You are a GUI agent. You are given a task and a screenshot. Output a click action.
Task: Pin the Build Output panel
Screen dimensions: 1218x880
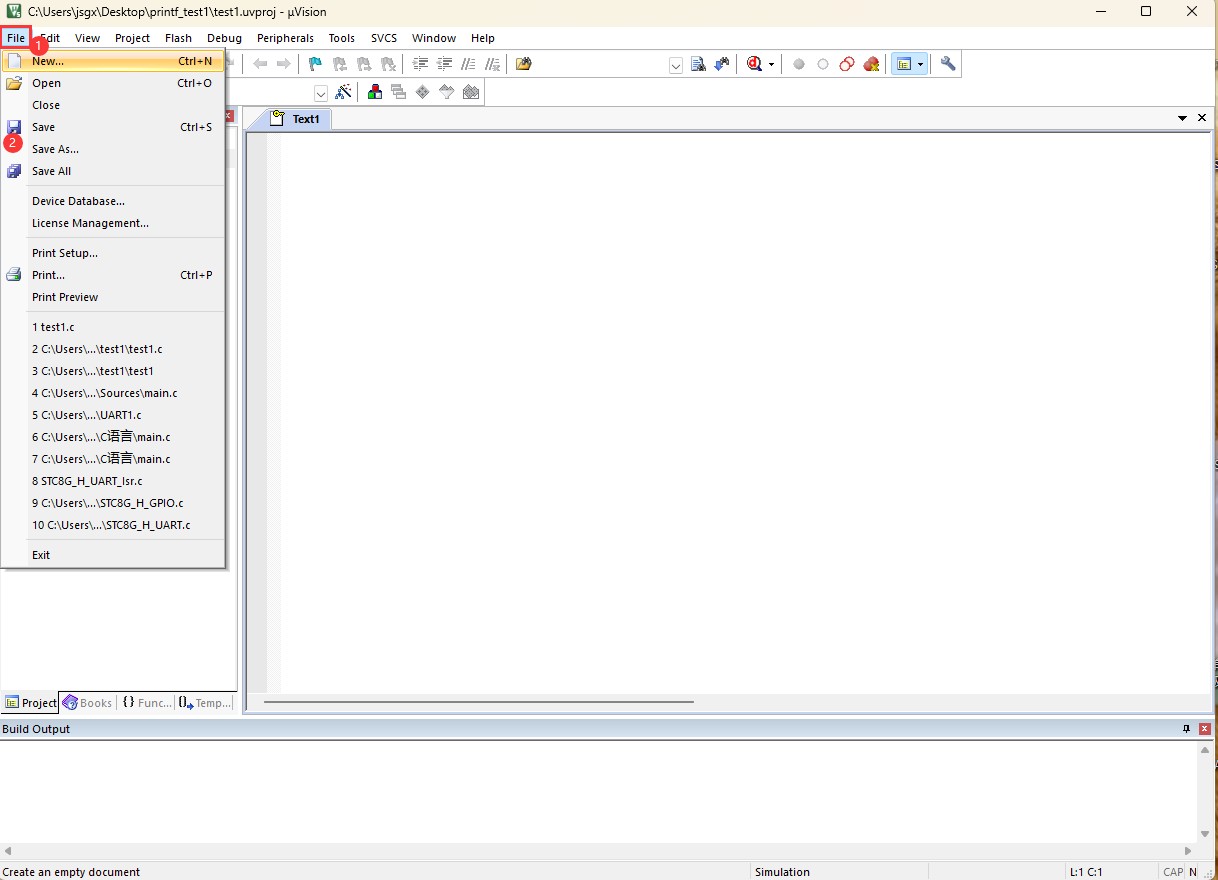1187,729
